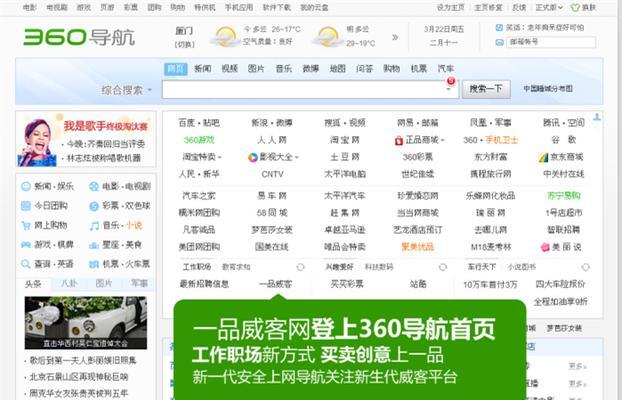622x400 pixels.
Task: Click the music note icon beside 音乐·小说
Action: [94, 226]
